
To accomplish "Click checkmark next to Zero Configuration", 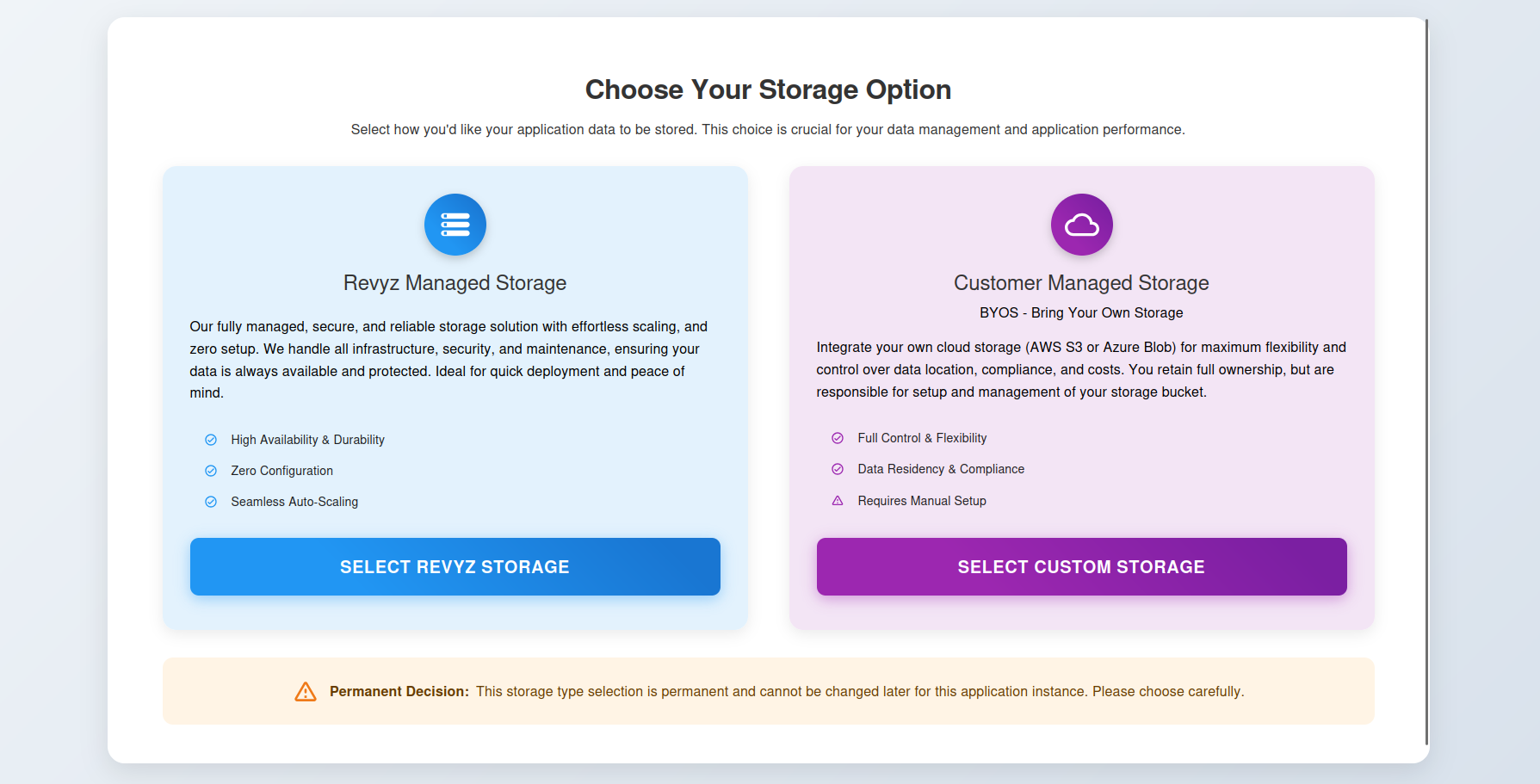I will click(211, 471).
